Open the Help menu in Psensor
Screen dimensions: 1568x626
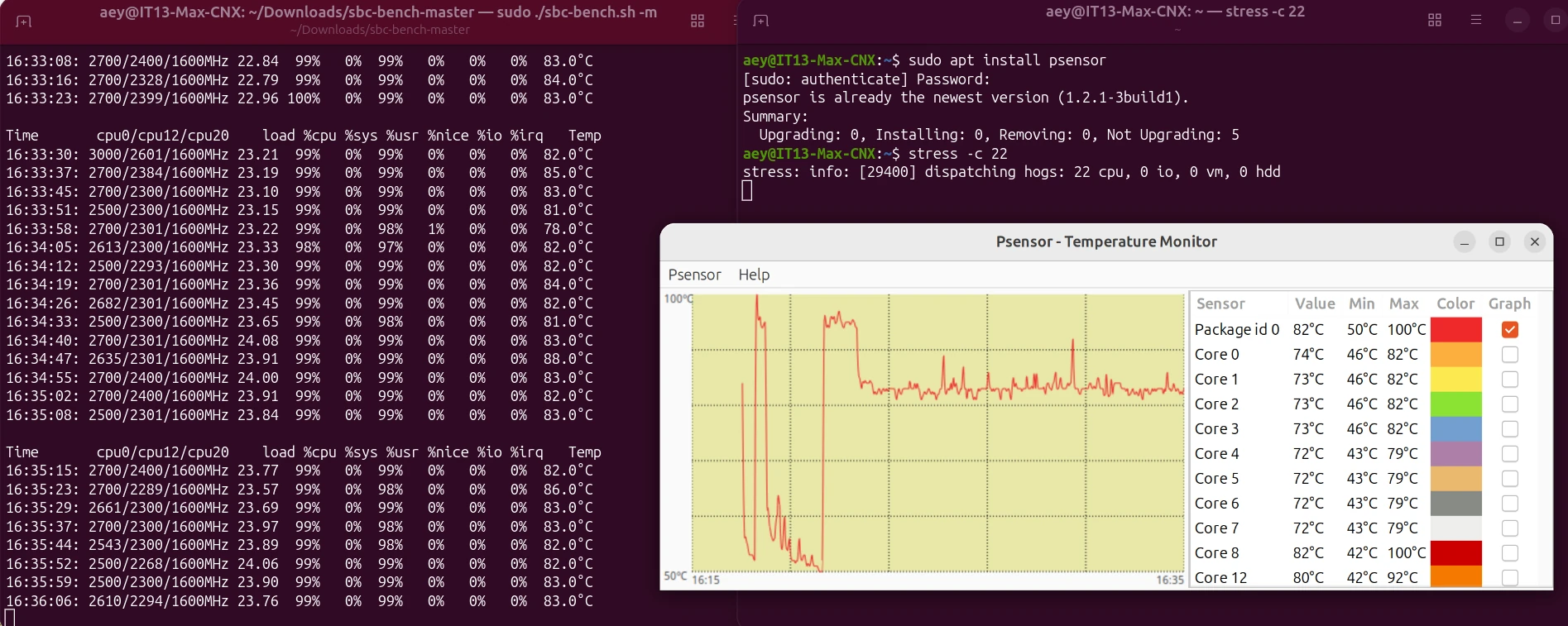click(x=754, y=275)
